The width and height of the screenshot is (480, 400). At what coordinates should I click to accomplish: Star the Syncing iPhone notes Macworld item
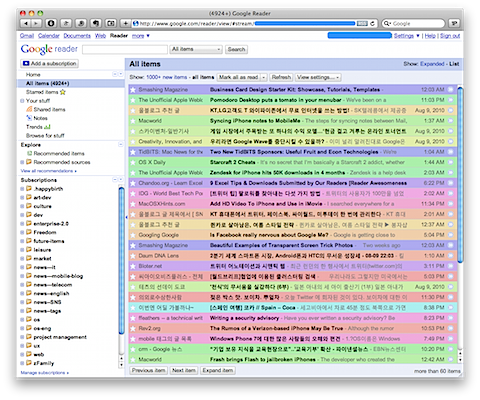click(133, 121)
